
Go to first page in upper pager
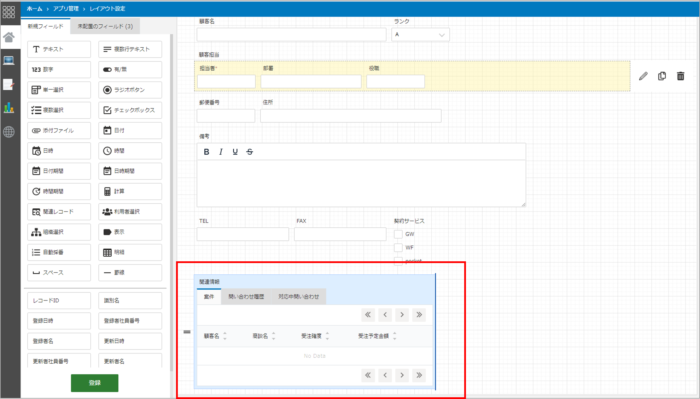pos(368,315)
